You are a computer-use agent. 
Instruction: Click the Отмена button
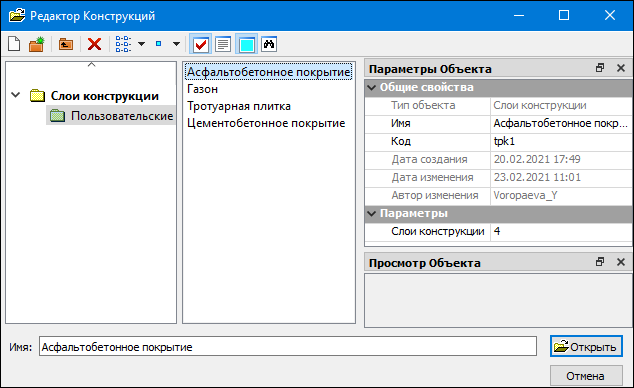pyautogui.click(x=586, y=376)
